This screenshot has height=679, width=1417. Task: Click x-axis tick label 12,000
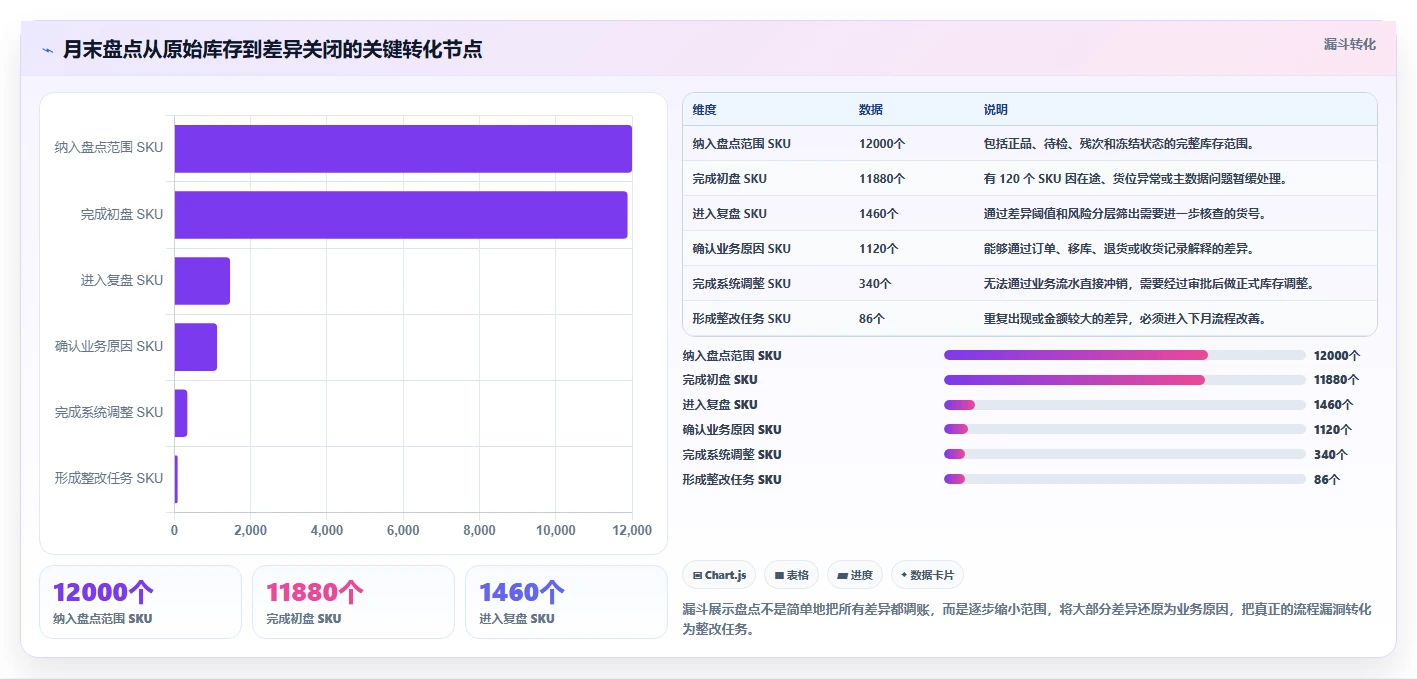click(x=632, y=530)
